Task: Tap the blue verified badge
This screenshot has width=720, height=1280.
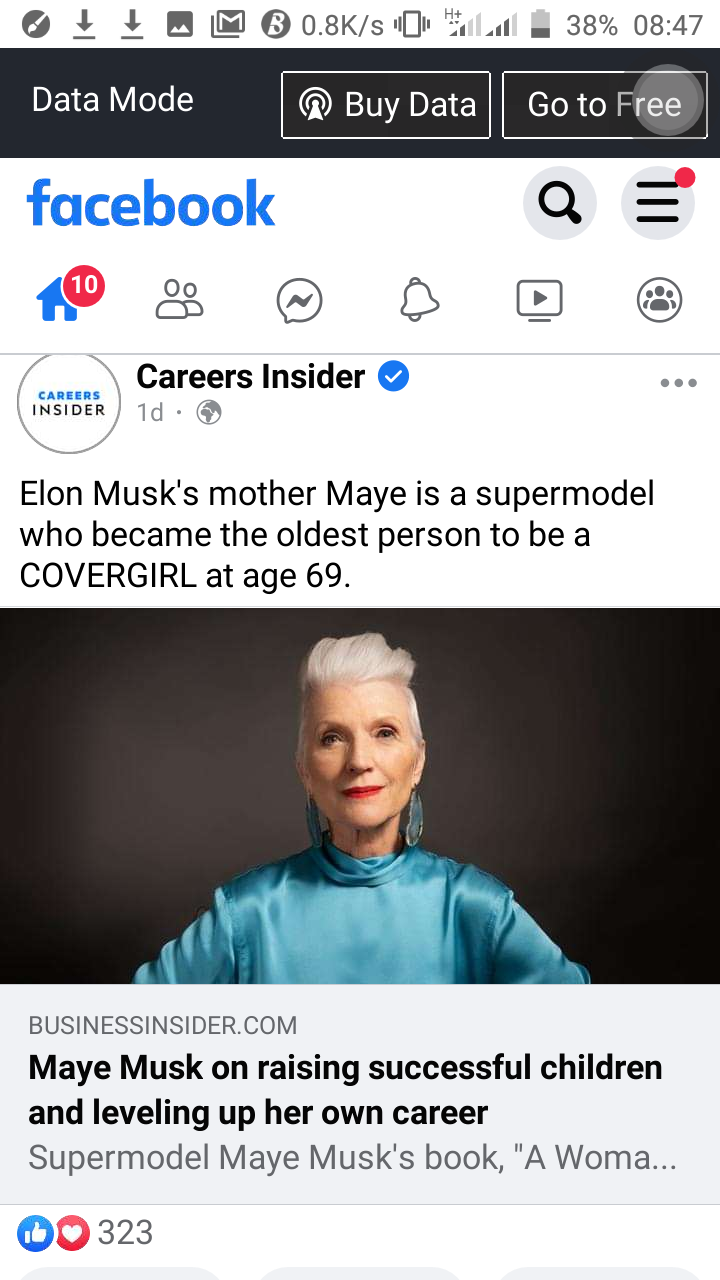Action: click(394, 377)
